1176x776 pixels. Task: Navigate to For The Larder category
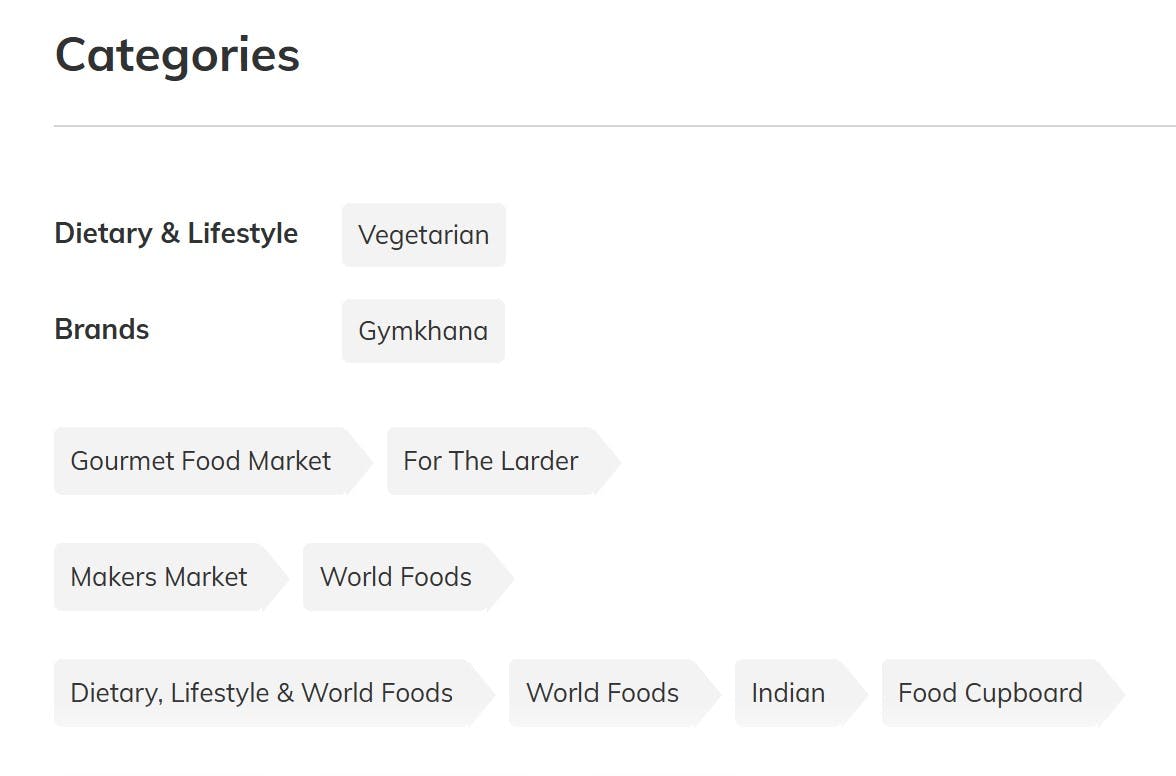(490, 461)
